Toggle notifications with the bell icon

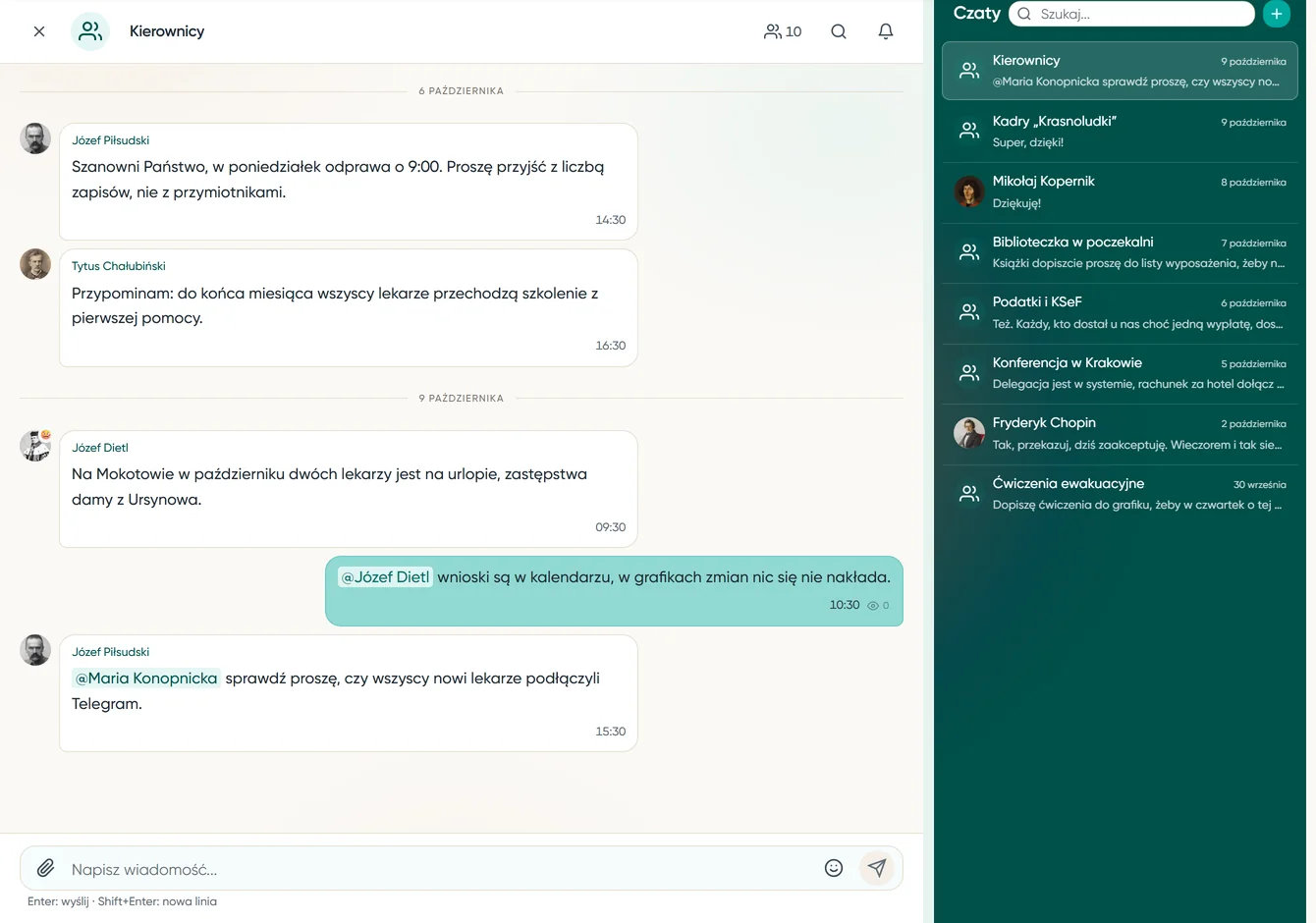click(x=886, y=31)
